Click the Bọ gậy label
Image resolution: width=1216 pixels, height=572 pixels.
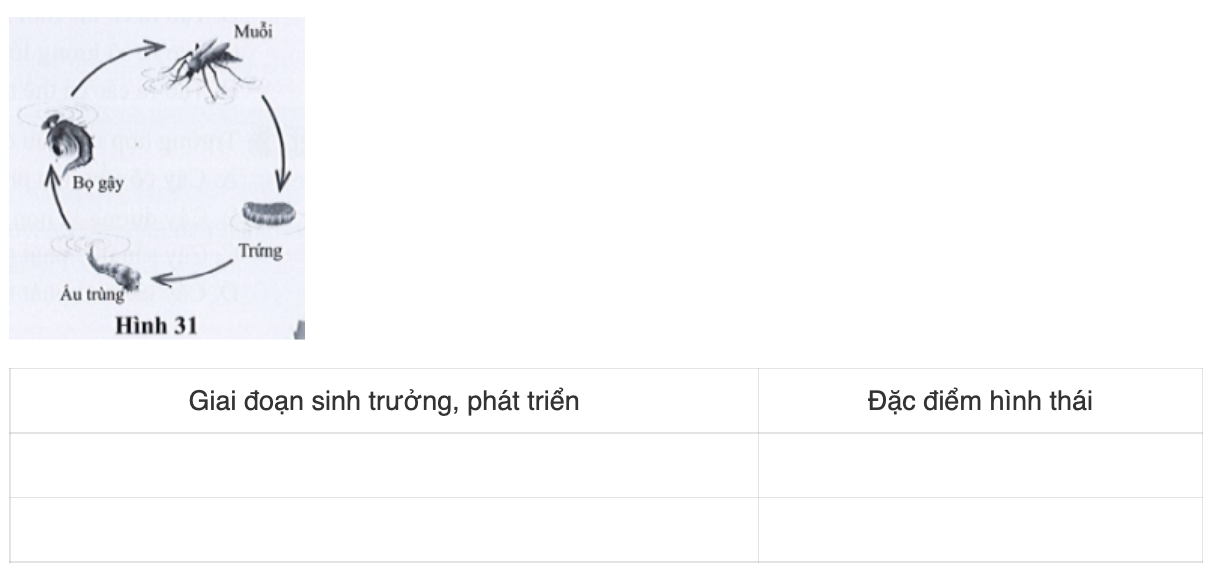pyautogui.click(x=98, y=184)
